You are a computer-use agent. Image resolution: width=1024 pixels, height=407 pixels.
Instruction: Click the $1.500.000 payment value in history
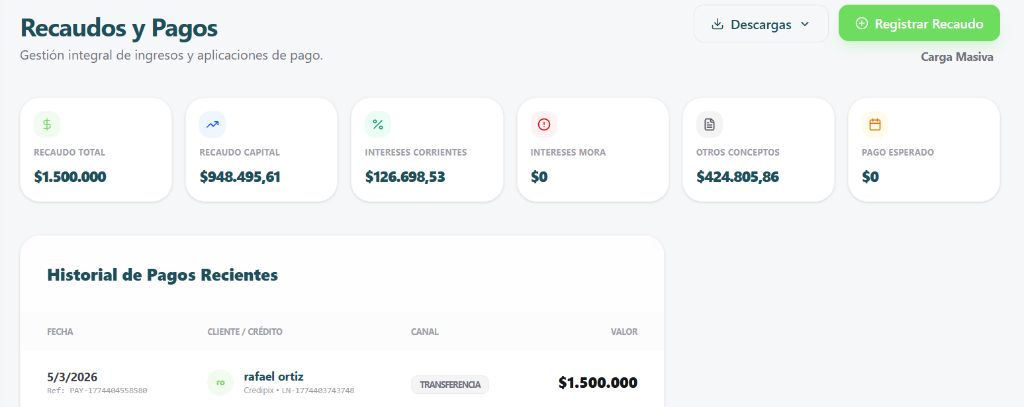point(597,382)
